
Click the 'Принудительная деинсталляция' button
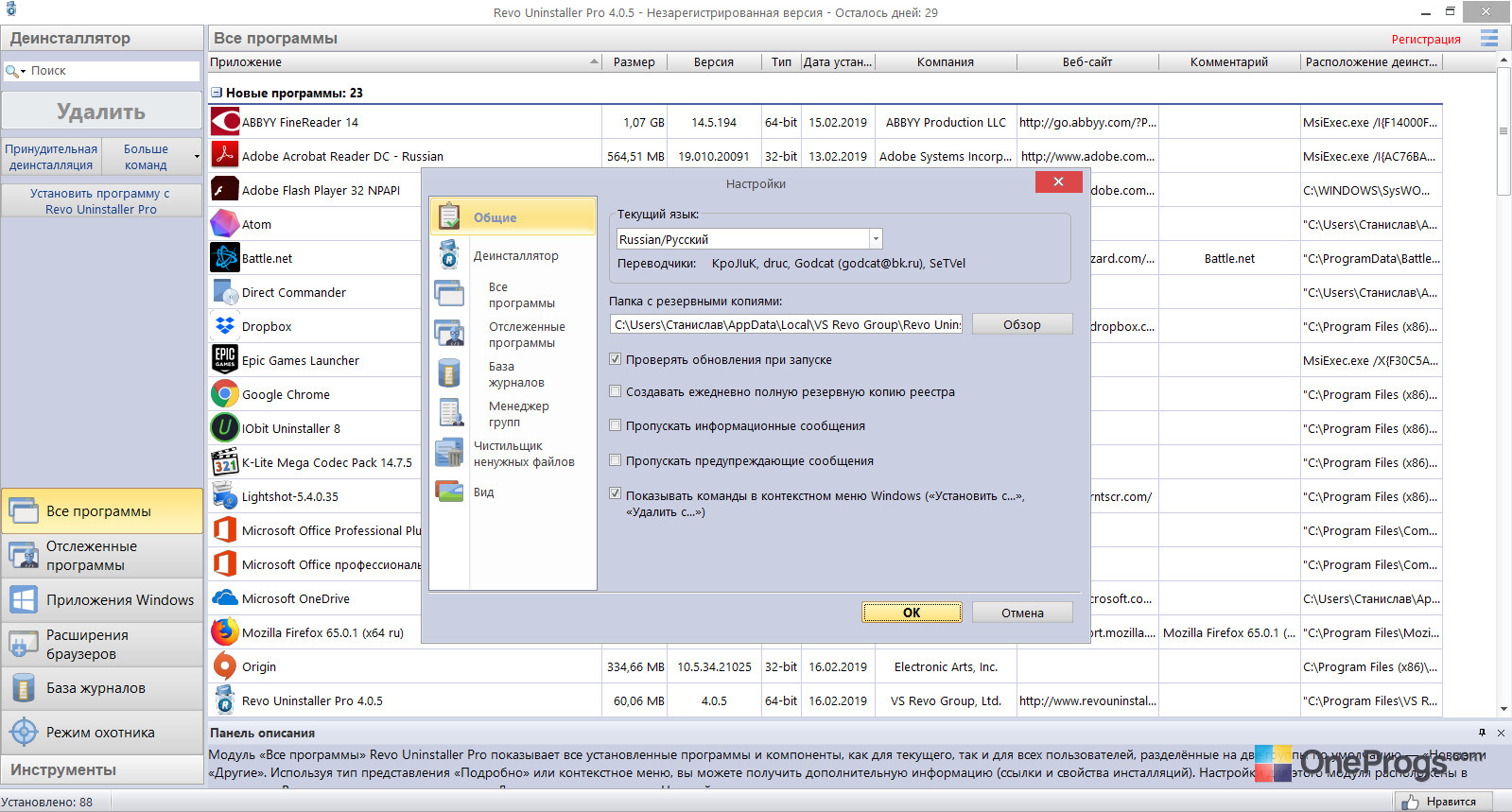click(x=51, y=157)
